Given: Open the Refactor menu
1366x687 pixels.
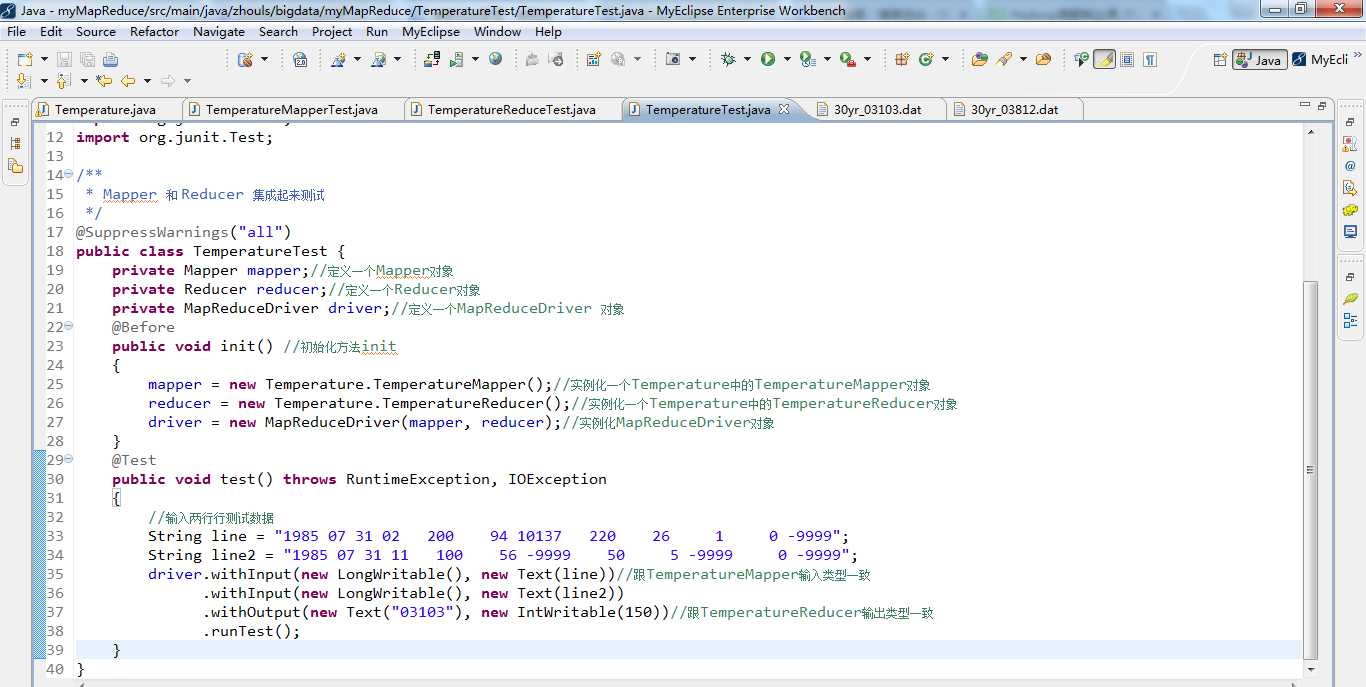Looking at the screenshot, I should click(154, 32).
